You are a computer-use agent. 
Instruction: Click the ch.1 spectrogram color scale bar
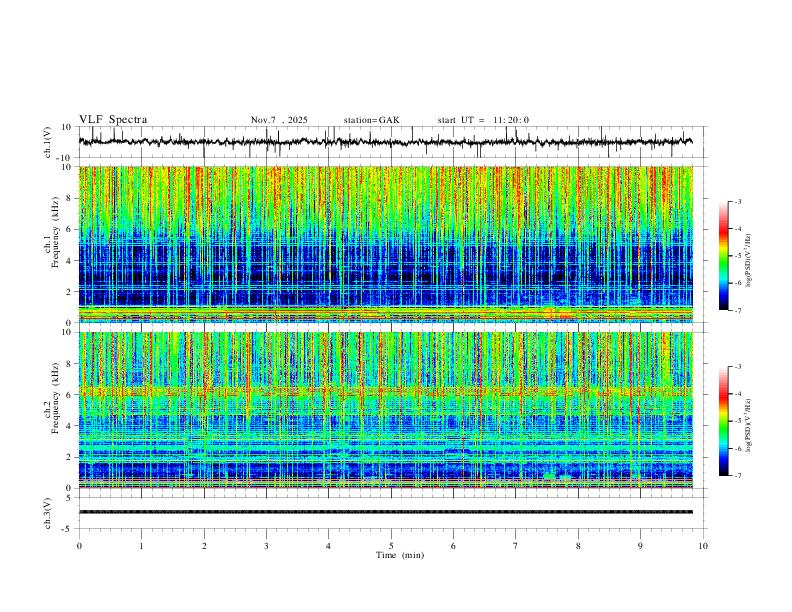coord(724,256)
